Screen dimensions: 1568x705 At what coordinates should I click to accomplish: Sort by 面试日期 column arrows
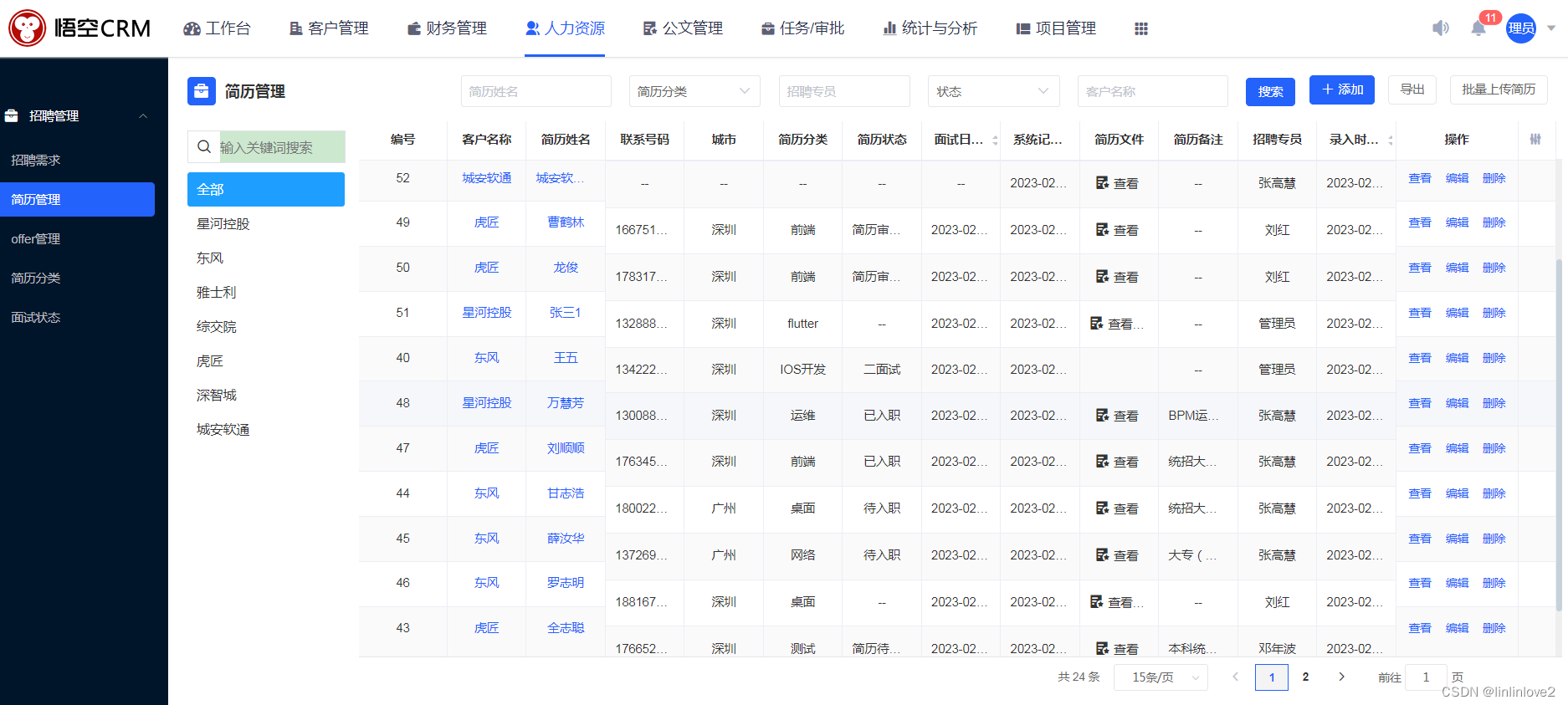pos(995,140)
